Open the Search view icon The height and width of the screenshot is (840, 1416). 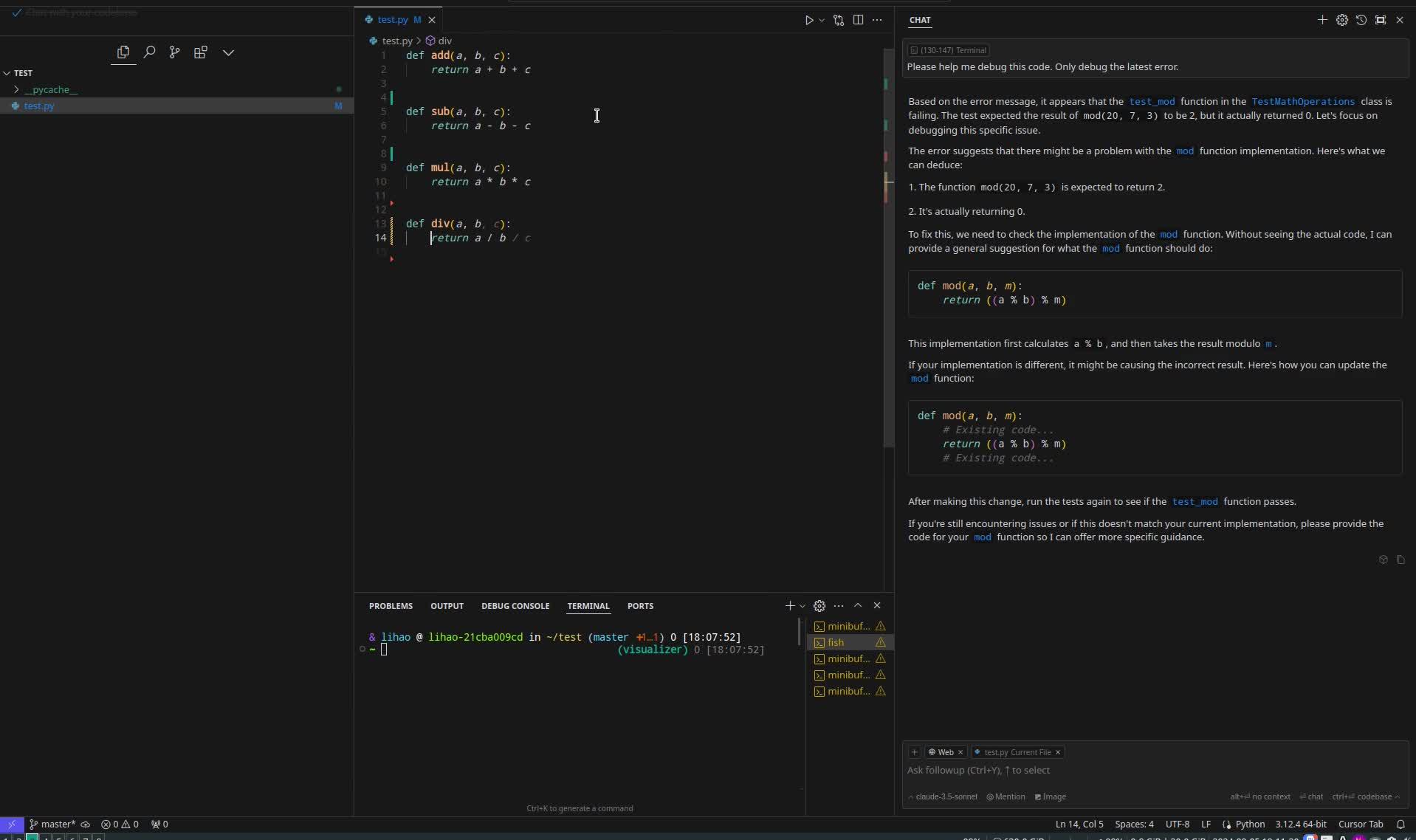[x=149, y=52]
